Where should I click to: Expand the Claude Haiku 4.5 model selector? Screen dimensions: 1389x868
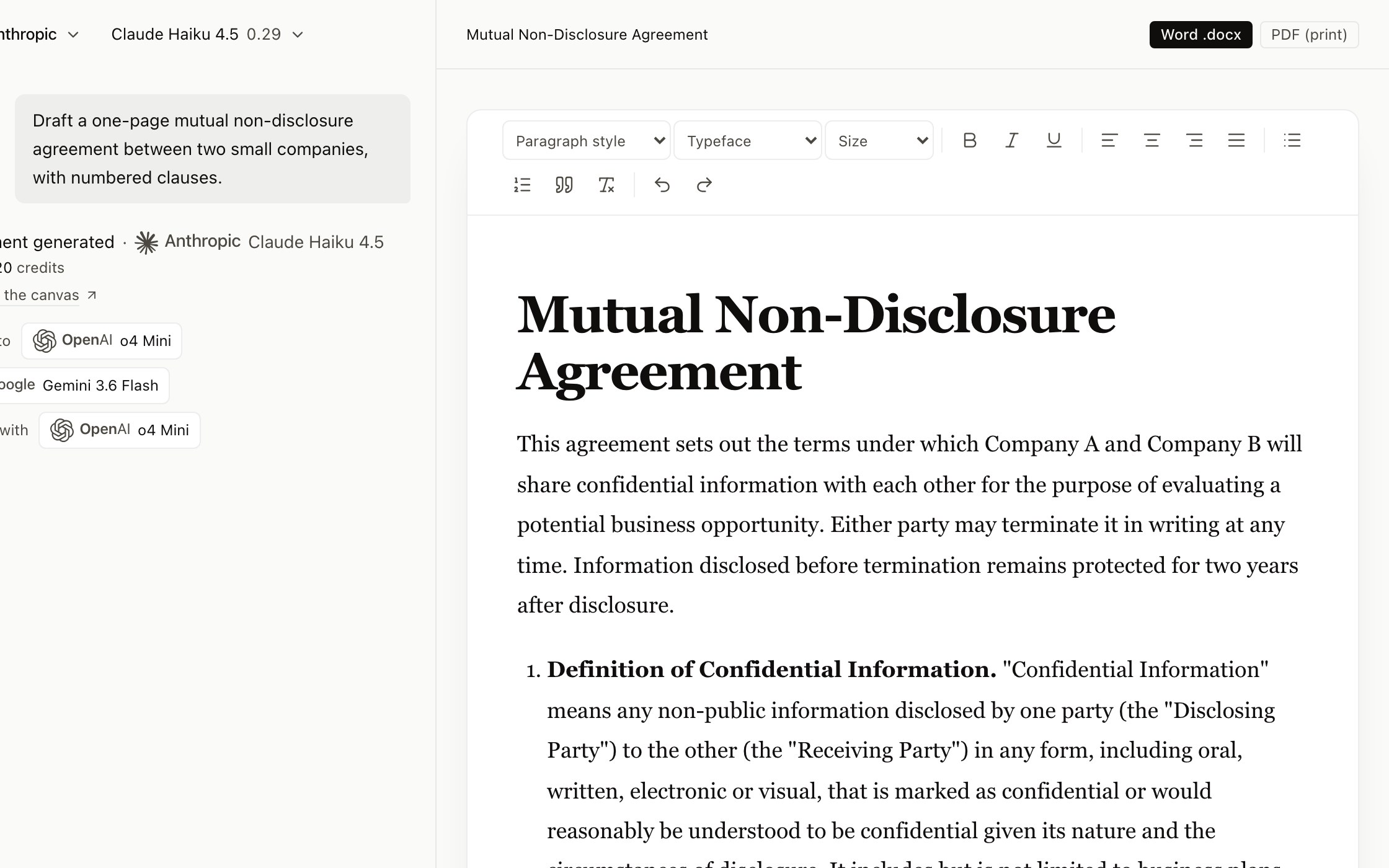coord(207,34)
